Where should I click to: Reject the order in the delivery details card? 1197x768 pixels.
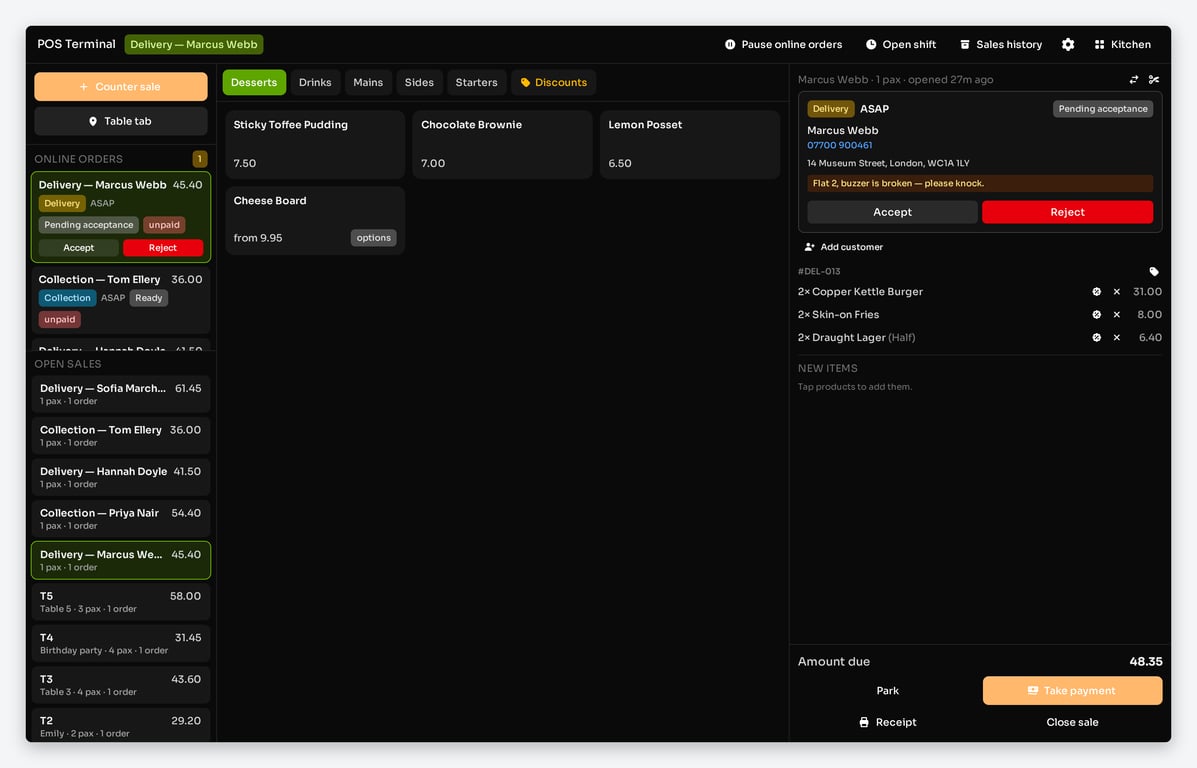click(1067, 212)
